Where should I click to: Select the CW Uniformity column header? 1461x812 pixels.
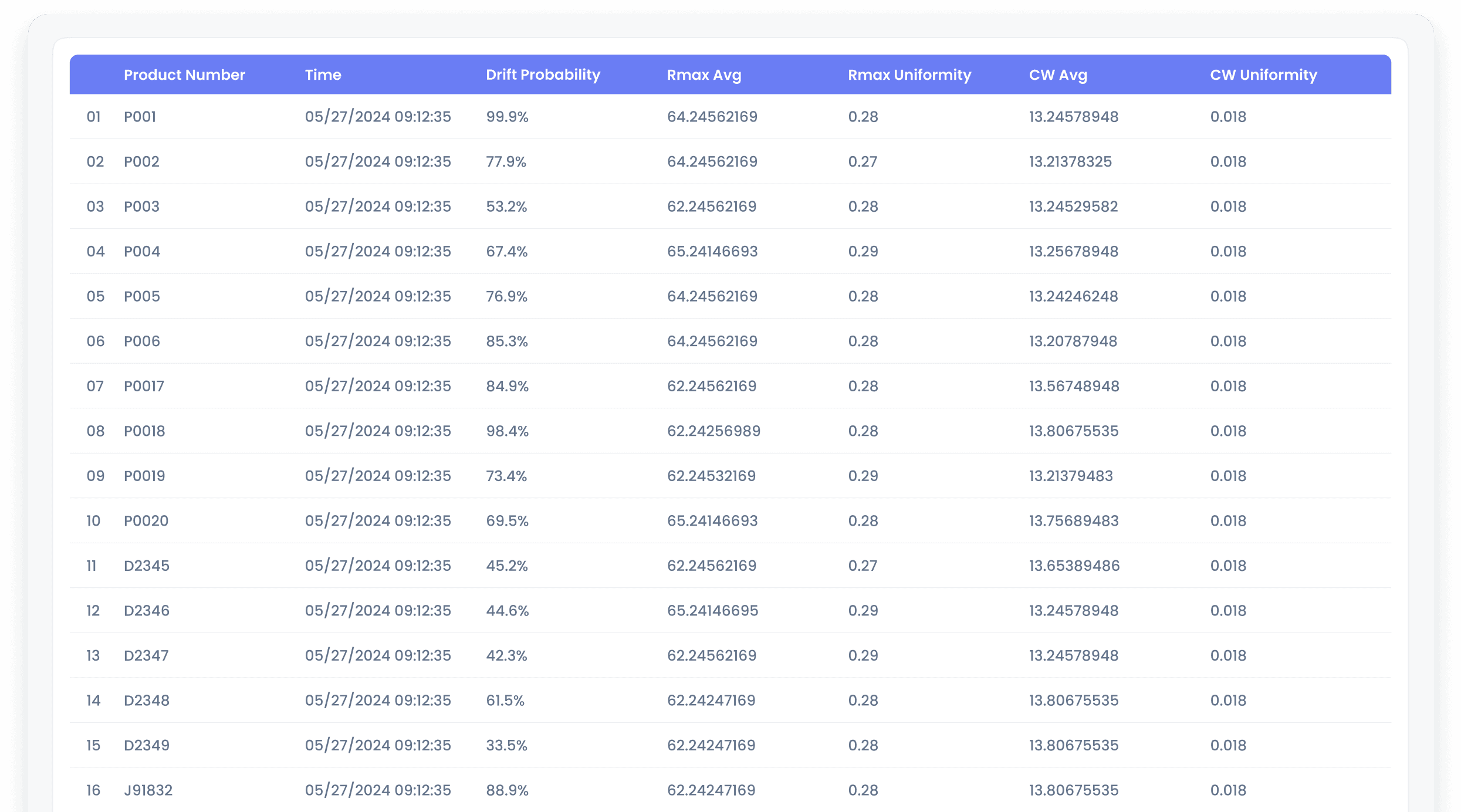[x=1263, y=75]
